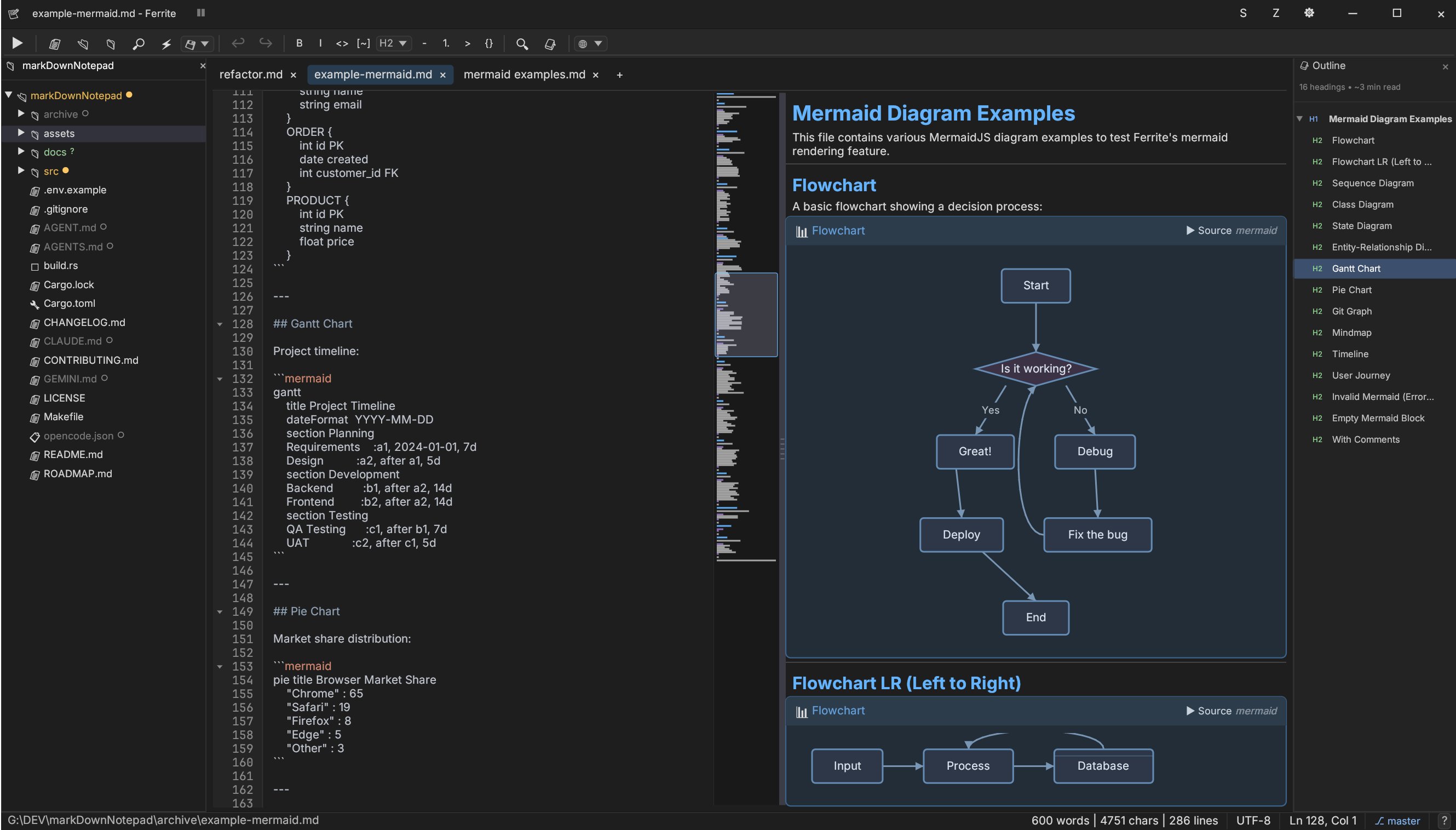This screenshot has width=1456, height=830.
Task: Click the redo arrow icon
Action: click(266, 43)
